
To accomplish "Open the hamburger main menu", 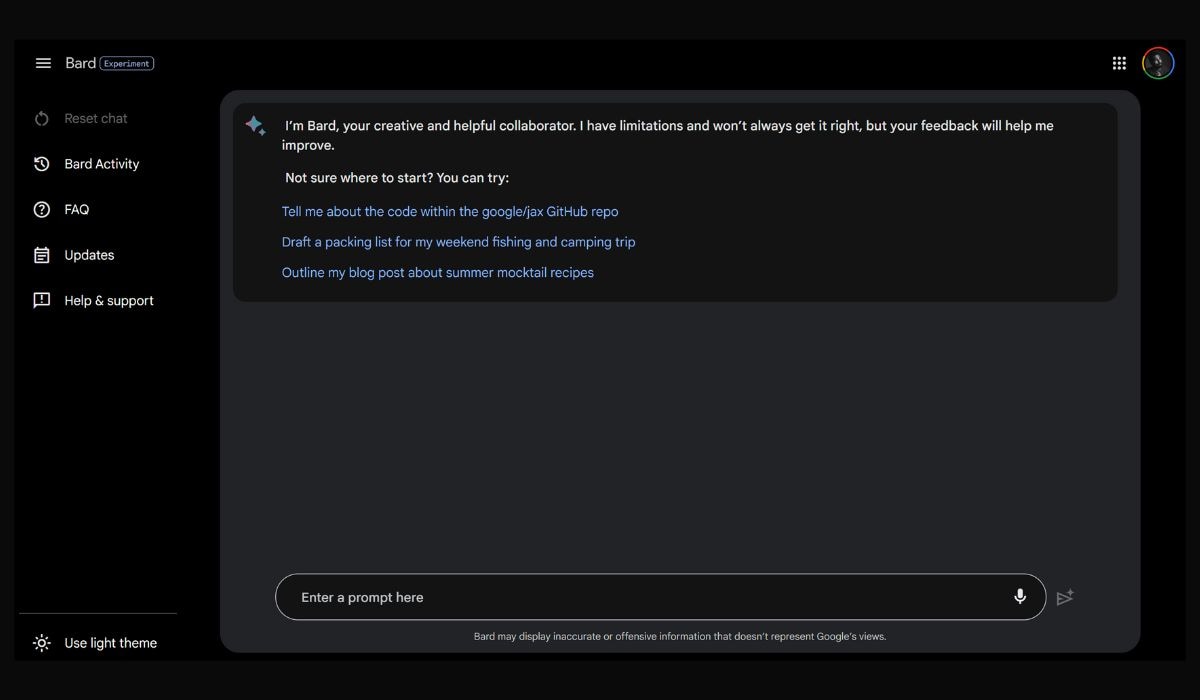I will tap(43, 63).
